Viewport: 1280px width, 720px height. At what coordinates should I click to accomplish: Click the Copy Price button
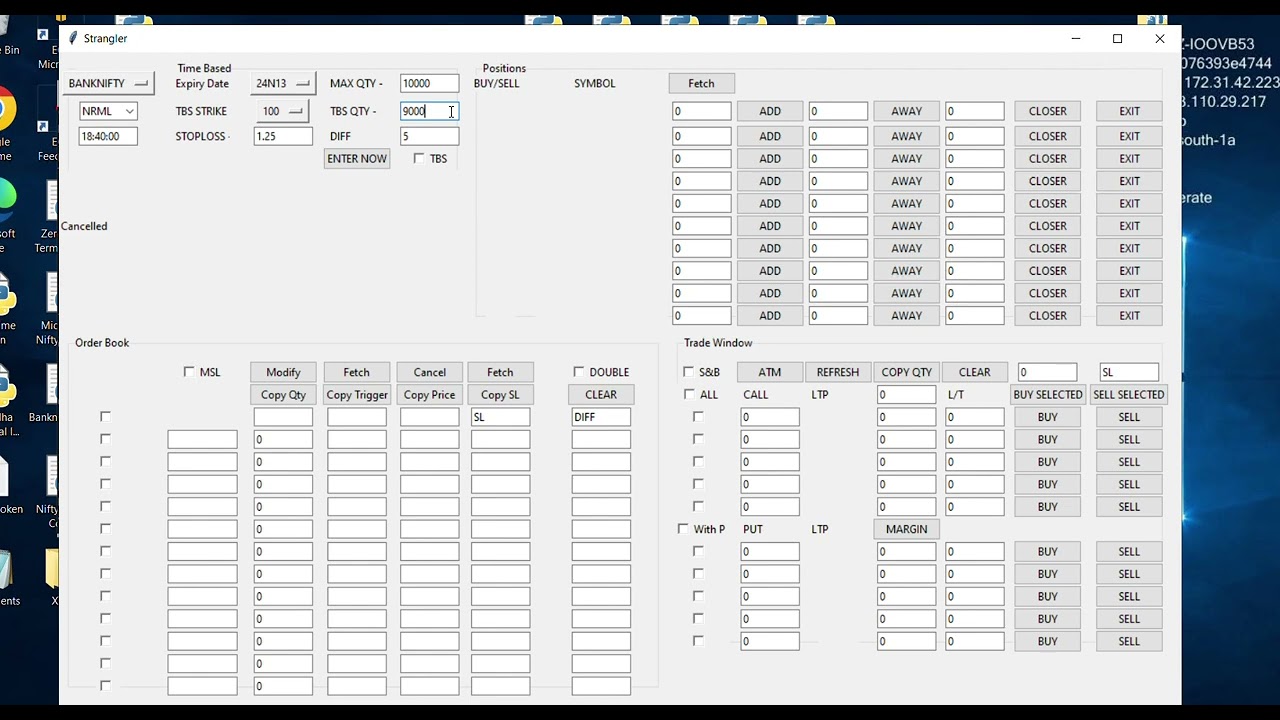point(430,395)
